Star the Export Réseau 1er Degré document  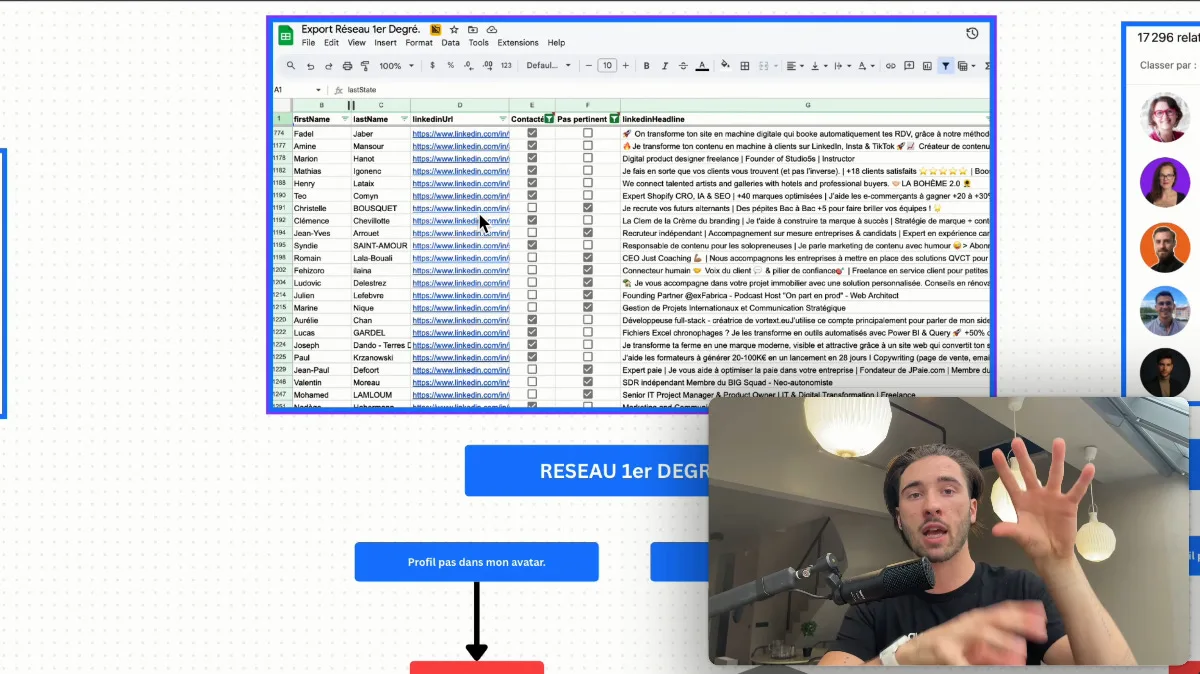[454, 30]
